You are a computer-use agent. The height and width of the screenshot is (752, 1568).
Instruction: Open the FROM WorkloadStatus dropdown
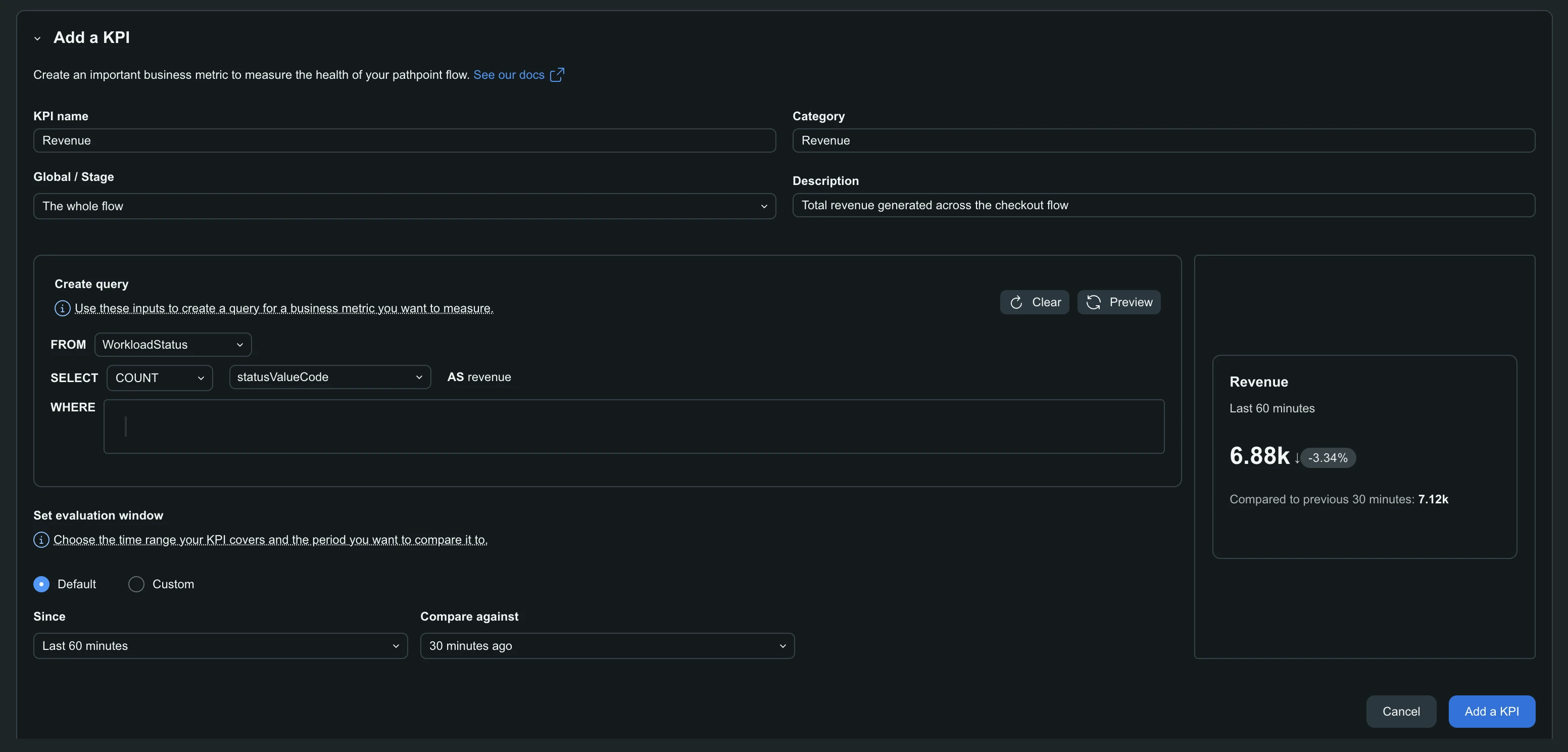click(x=173, y=345)
